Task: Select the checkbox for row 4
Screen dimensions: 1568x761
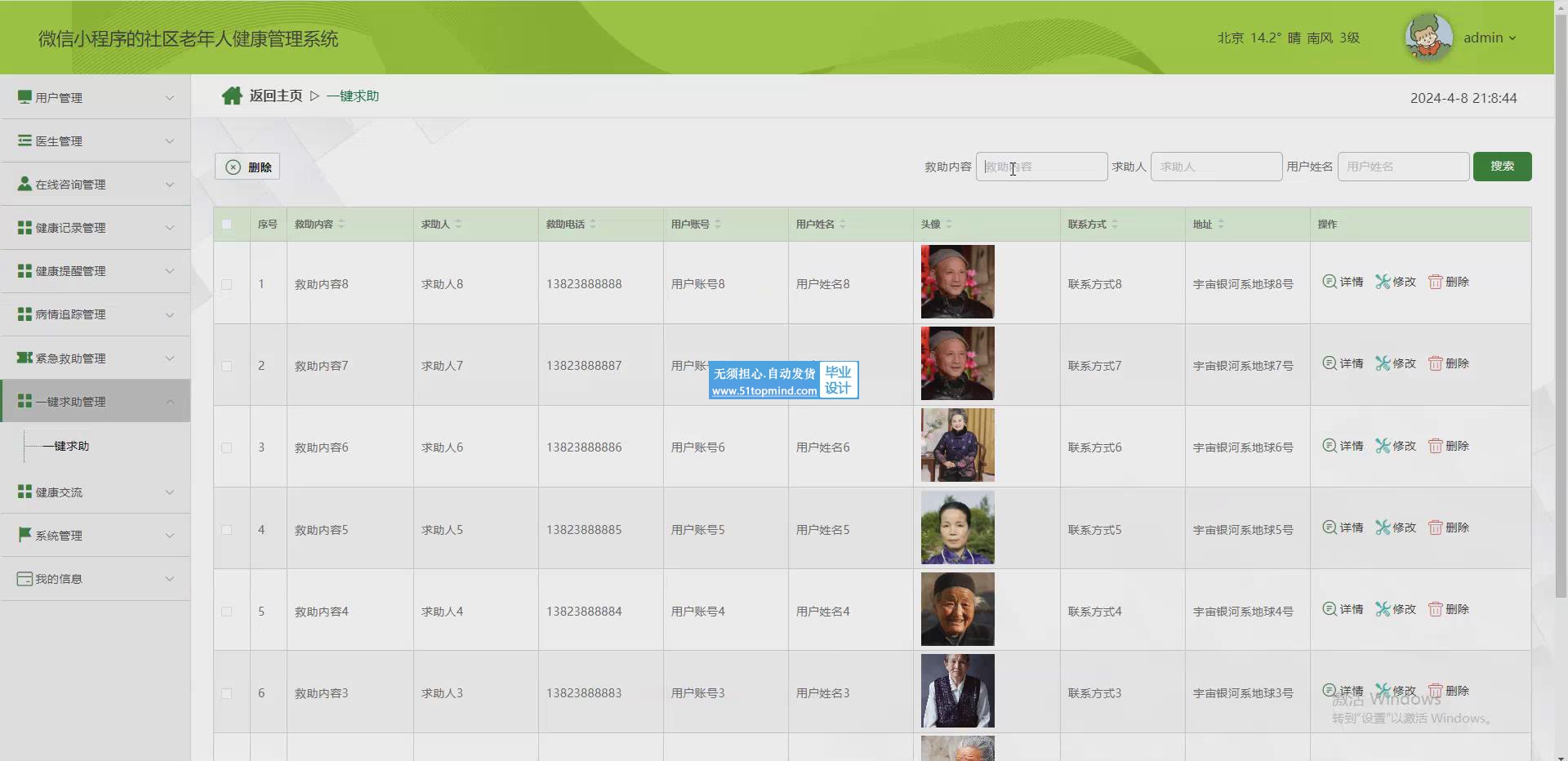Action: click(x=227, y=530)
